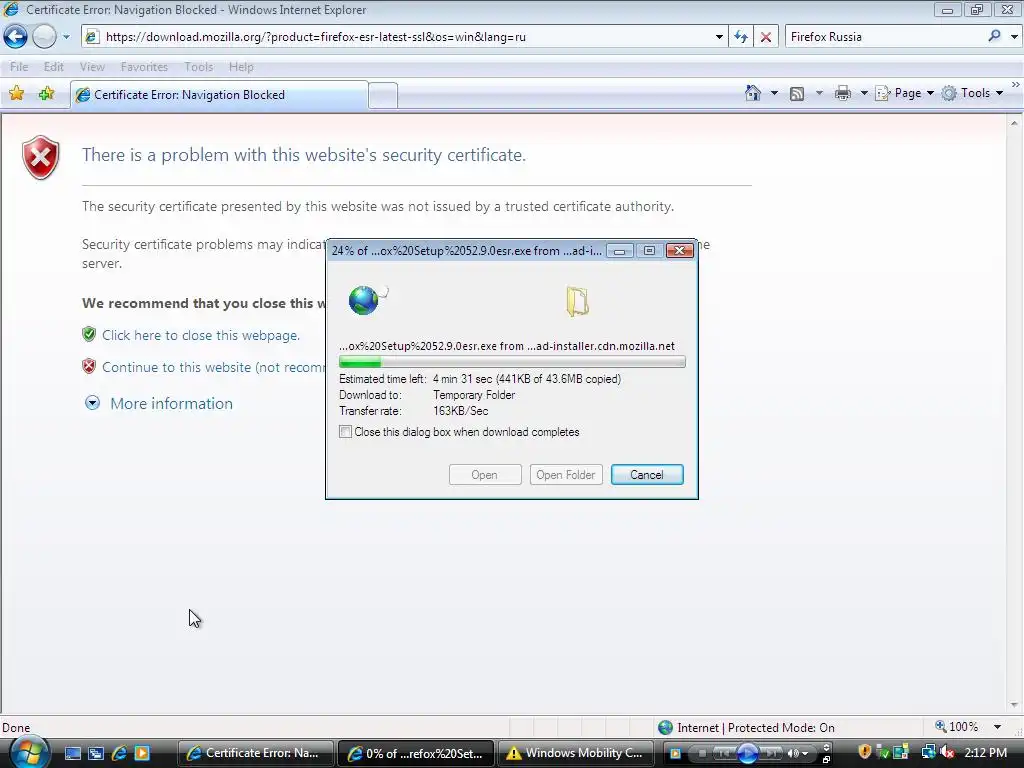The width and height of the screenshot is (1024, 768).
Task: Click 'Continue to this website' link
Action: (213, 367)
